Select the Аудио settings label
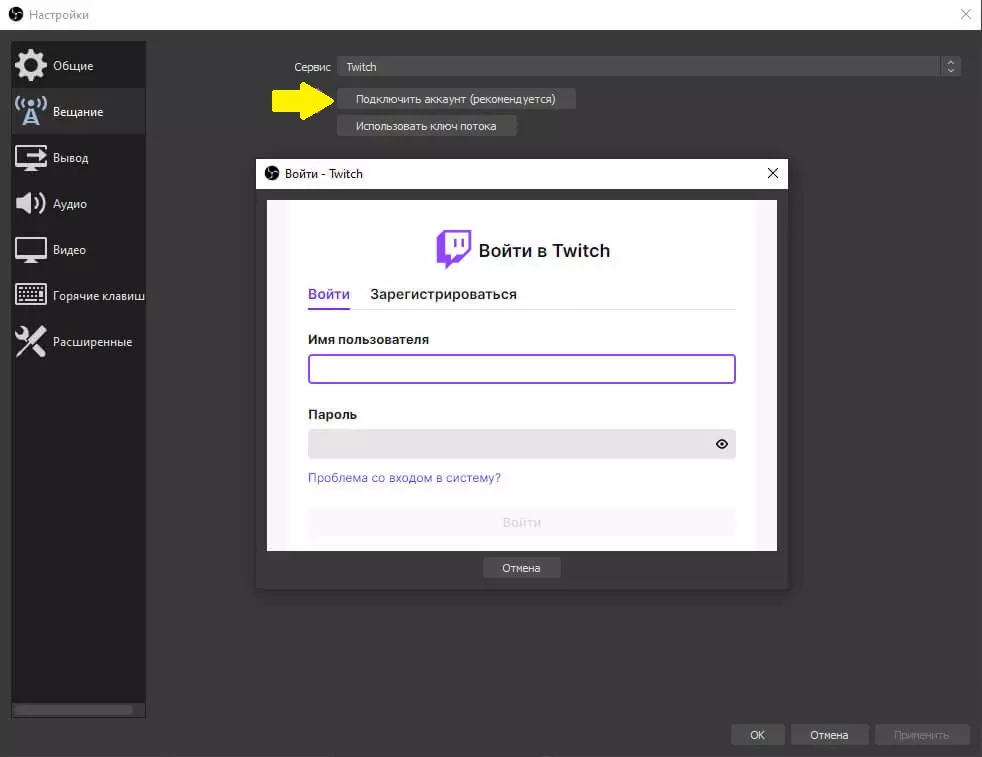982x757 pixels. (70, 204)
